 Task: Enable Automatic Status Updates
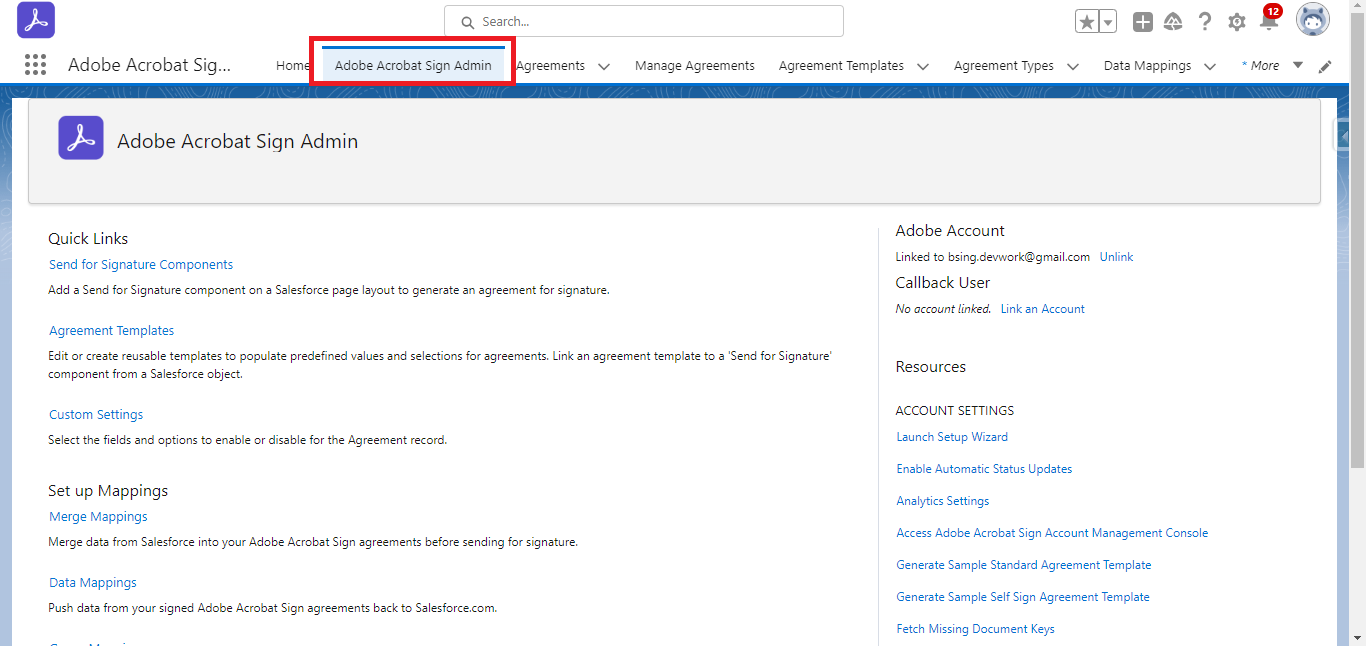(983, 468)
